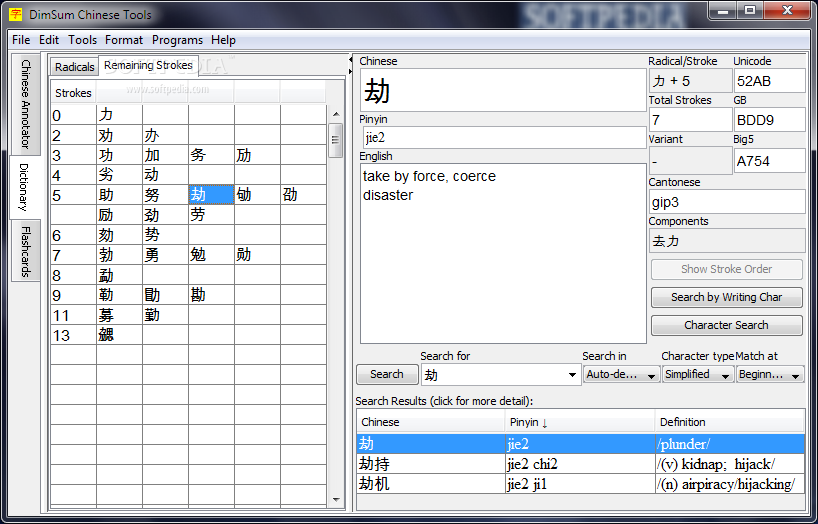Click the Total Strokes field showing 7
The image size is (818, 524).
[x=691, y=120]
